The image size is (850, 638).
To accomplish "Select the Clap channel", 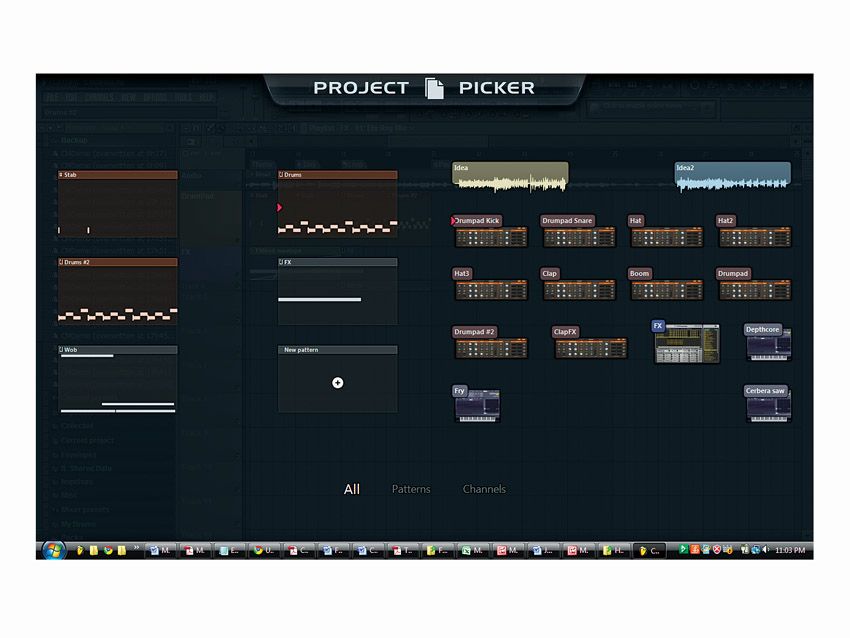I will click(578, 284).
